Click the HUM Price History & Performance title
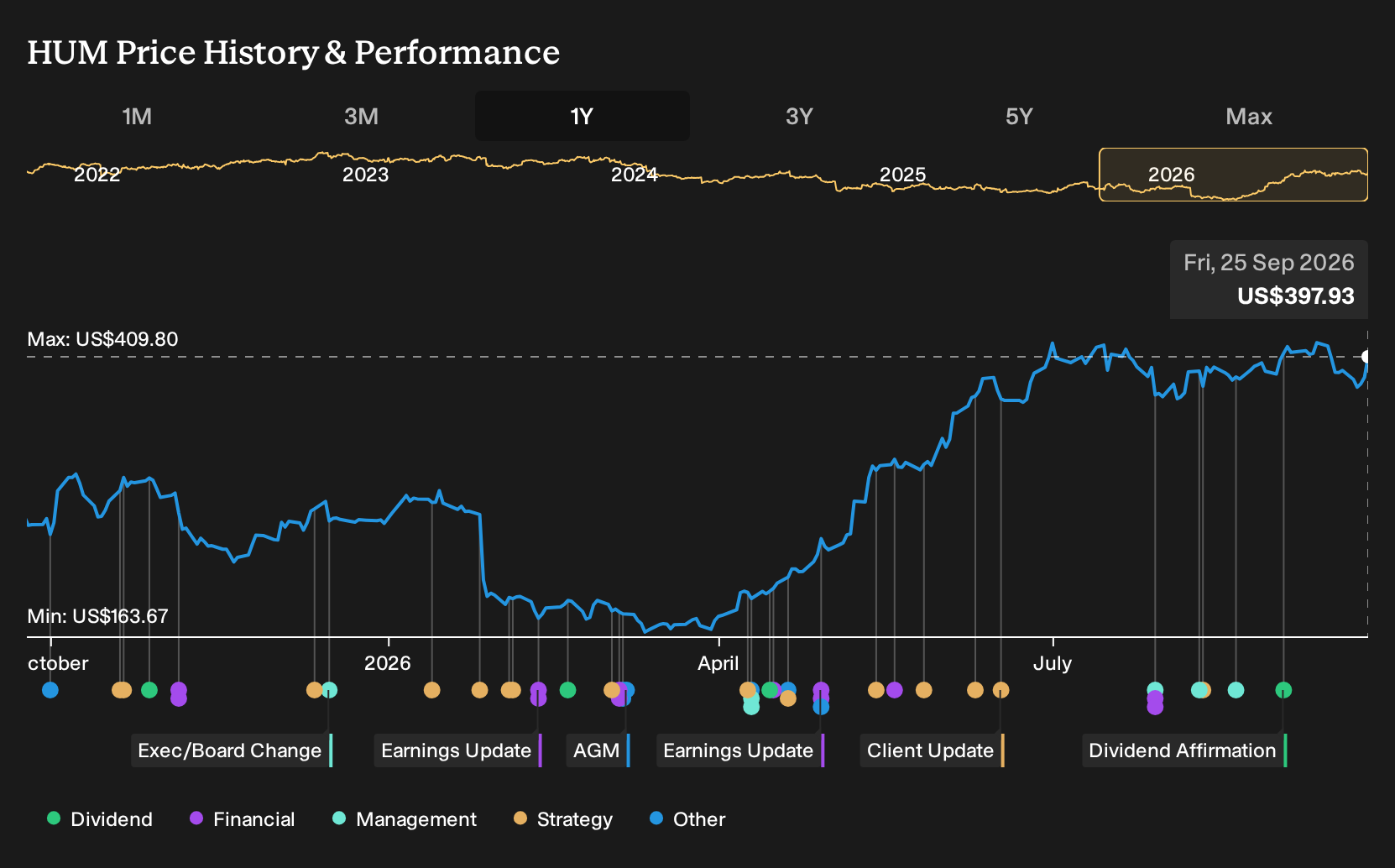 point(294,52)
